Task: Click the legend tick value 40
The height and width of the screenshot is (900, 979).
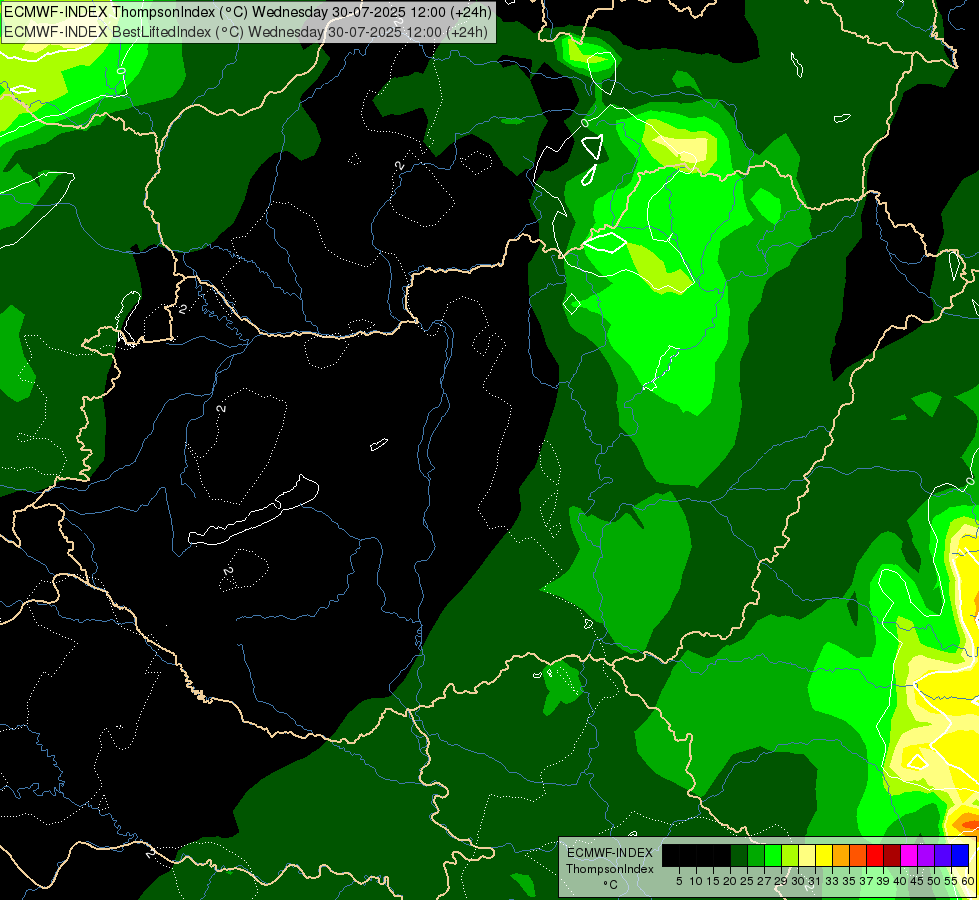Action: tap(900, 881)
